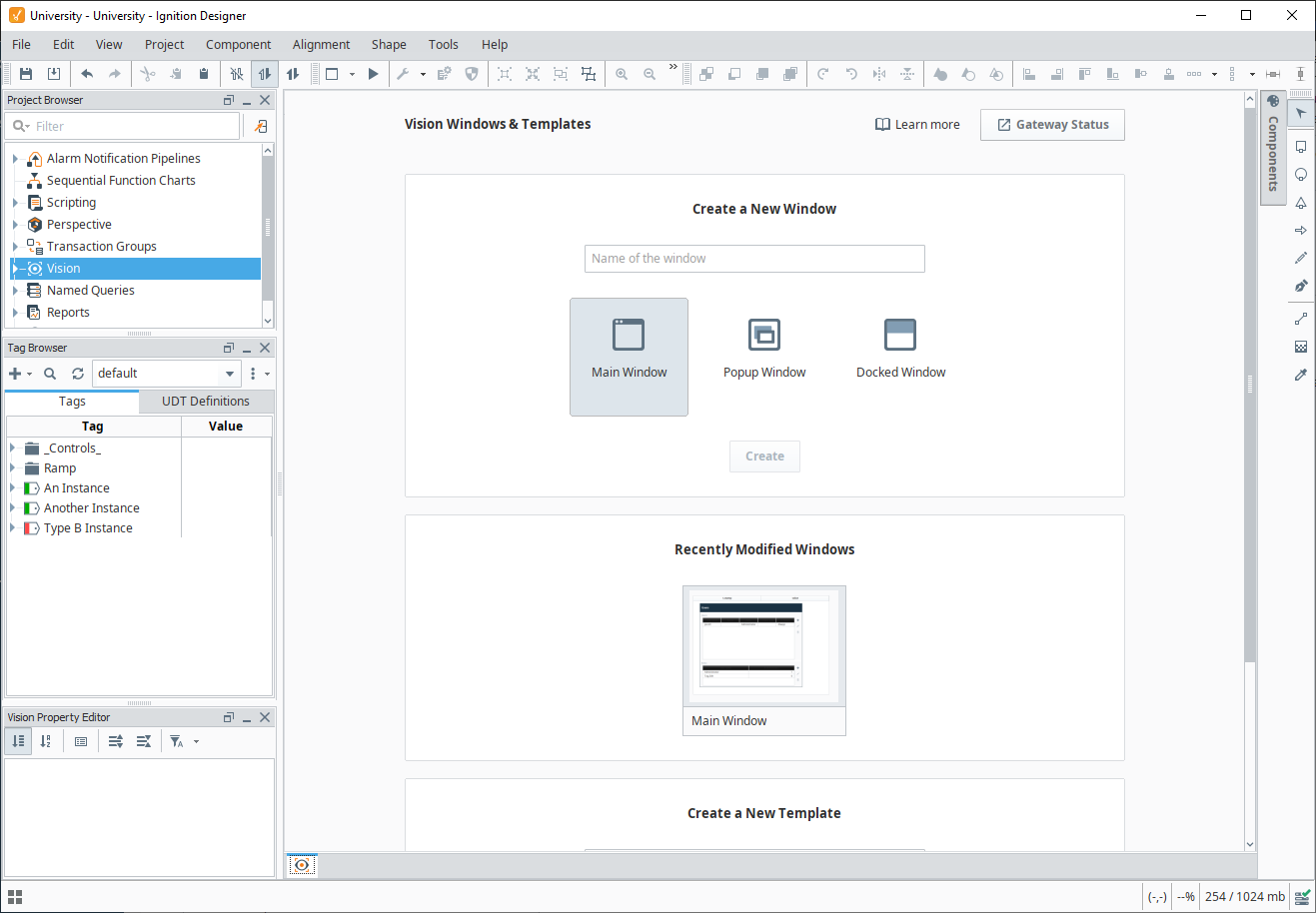The height and width of the screenshot is (913, 1316).
Task: Click the Name of the window field
Action: point(754,259)
